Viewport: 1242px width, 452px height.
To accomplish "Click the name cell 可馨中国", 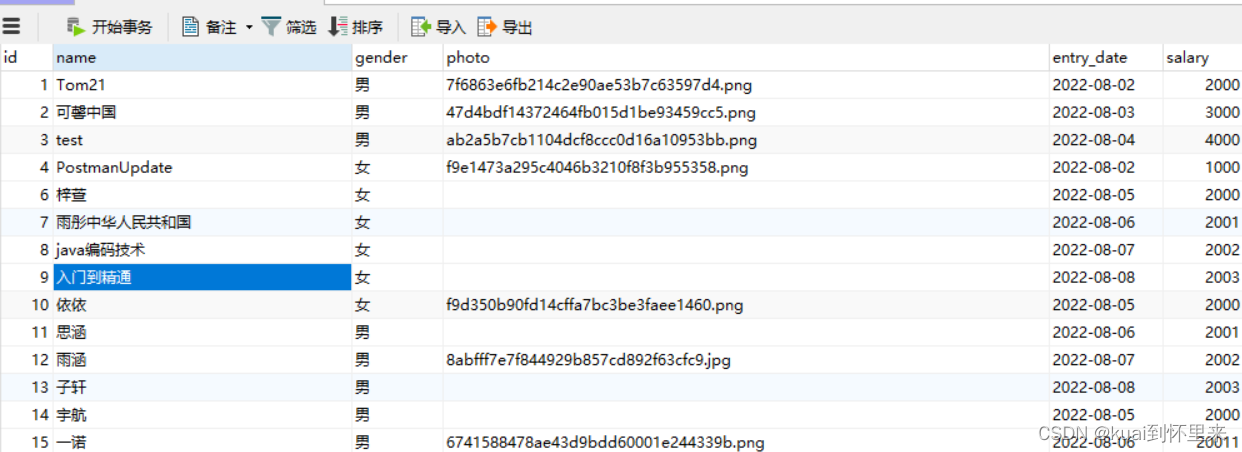I will (203, 112).
